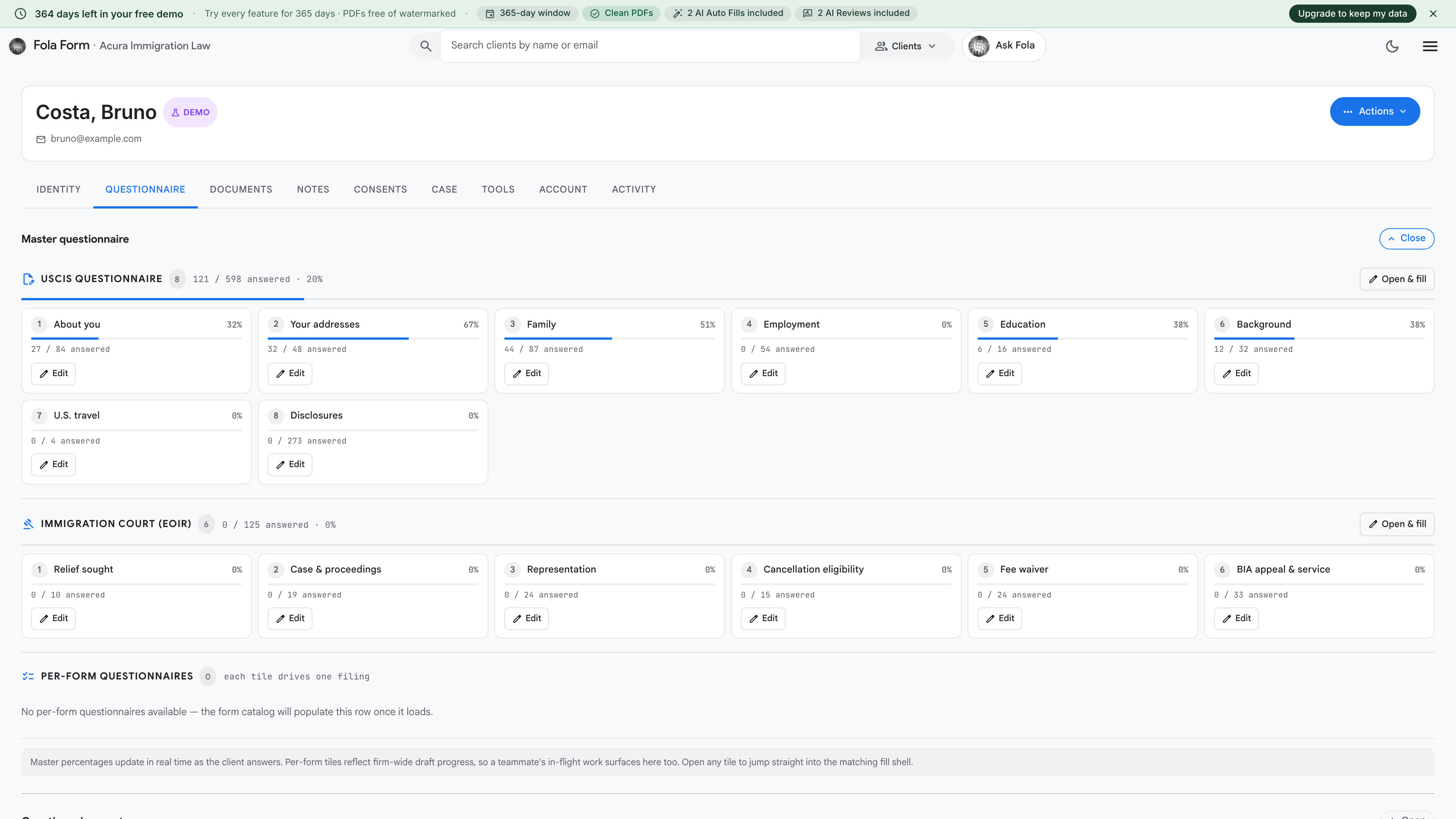Edit the Your addresses section
Image resolution: width=1456 pixels, height=819 pixels.
point(290,373)
